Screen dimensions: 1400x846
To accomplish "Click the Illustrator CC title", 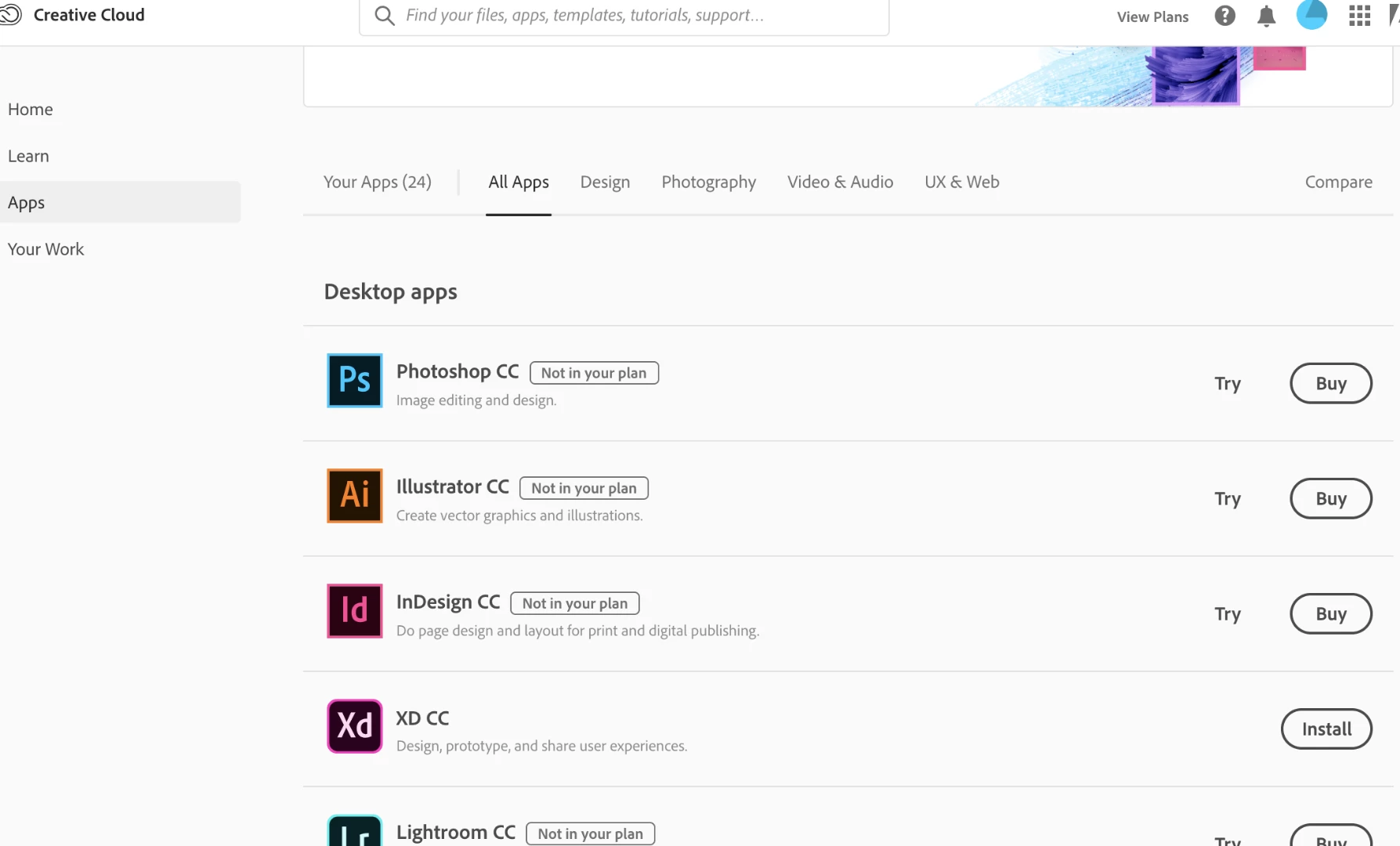I will [453, 486].
